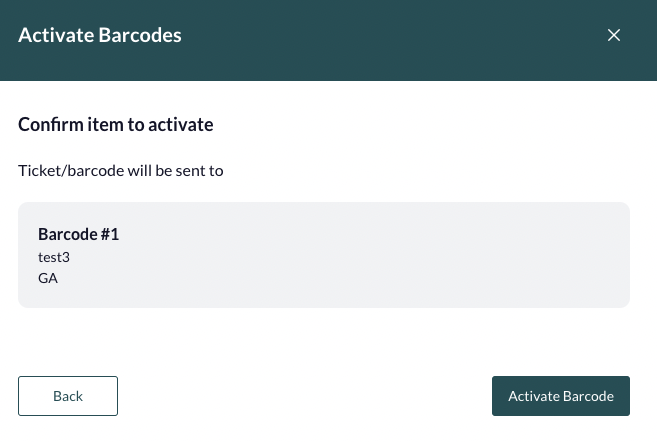
Task: Click the word 'Barcodes' in the header title
Action: (x=140, y=35)
